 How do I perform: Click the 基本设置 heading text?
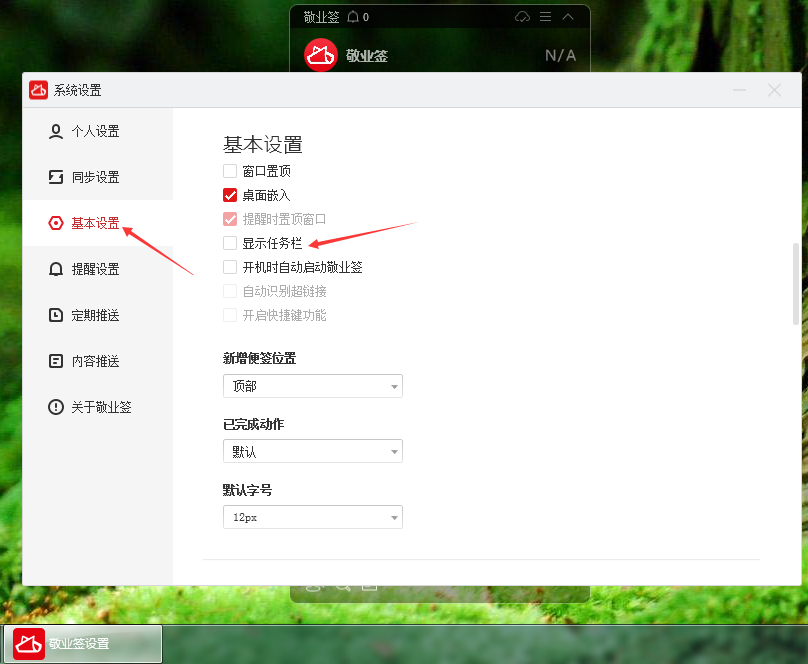[263, 145]
